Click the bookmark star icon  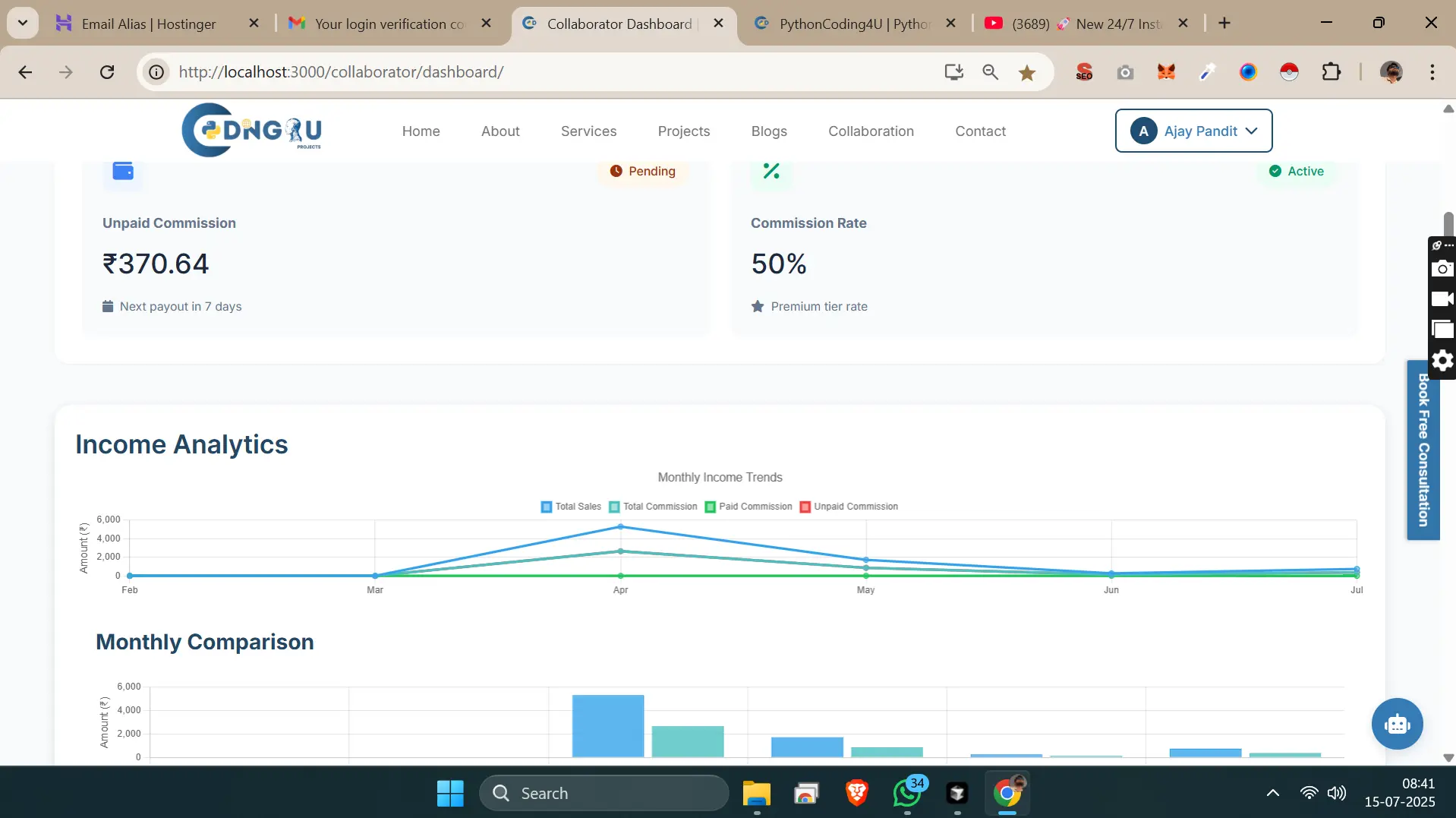[x=1027, y=72]
